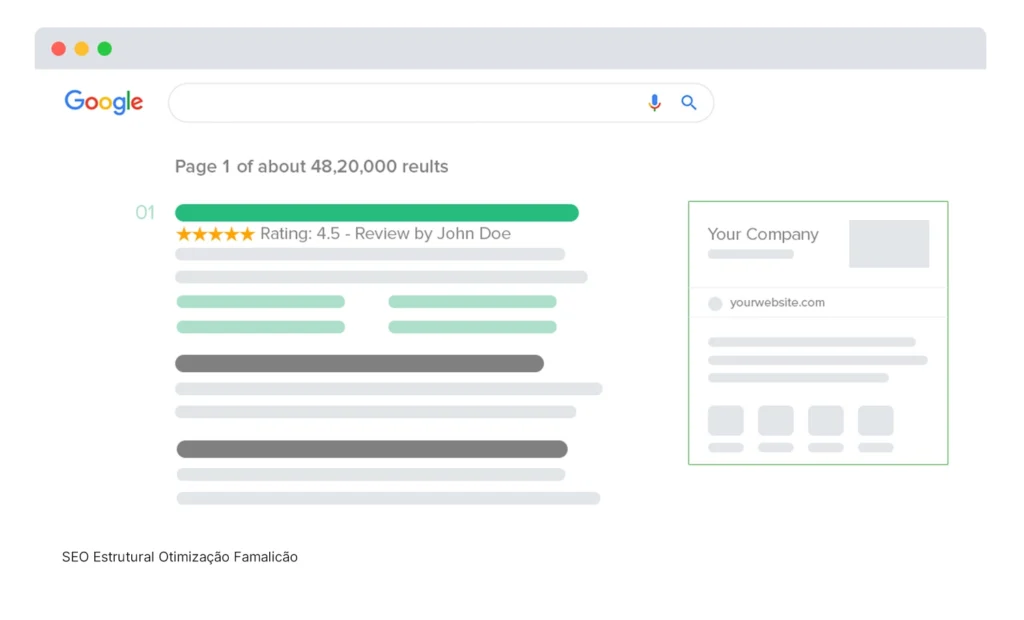Click the top-left green sitelink bar
Image resolution: width=1024 pixels, height=620 pixels.
[x=261, y=302]
